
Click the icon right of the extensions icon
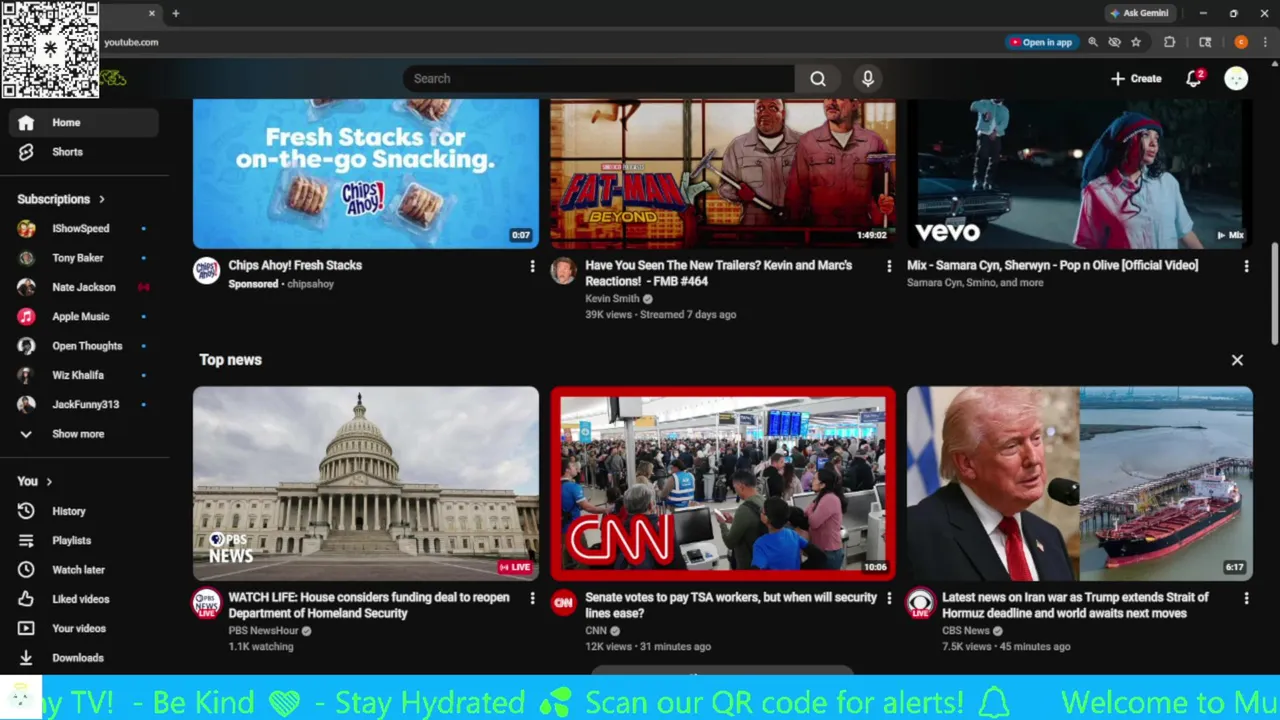coord(1205,42)
